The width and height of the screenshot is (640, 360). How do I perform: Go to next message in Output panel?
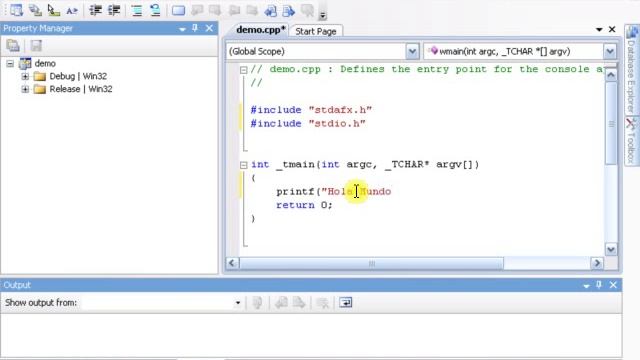(299, 302)
